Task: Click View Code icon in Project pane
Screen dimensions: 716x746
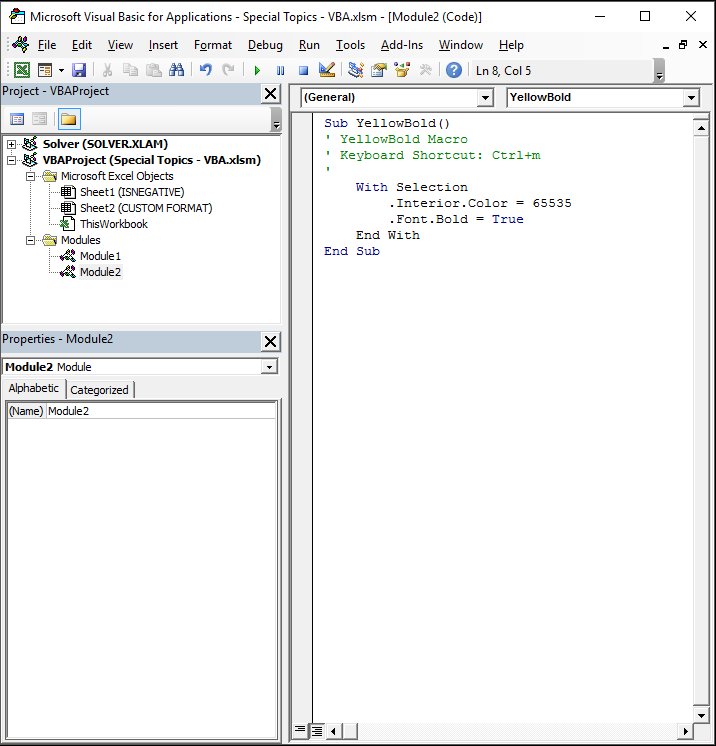Action: (17, 119)
